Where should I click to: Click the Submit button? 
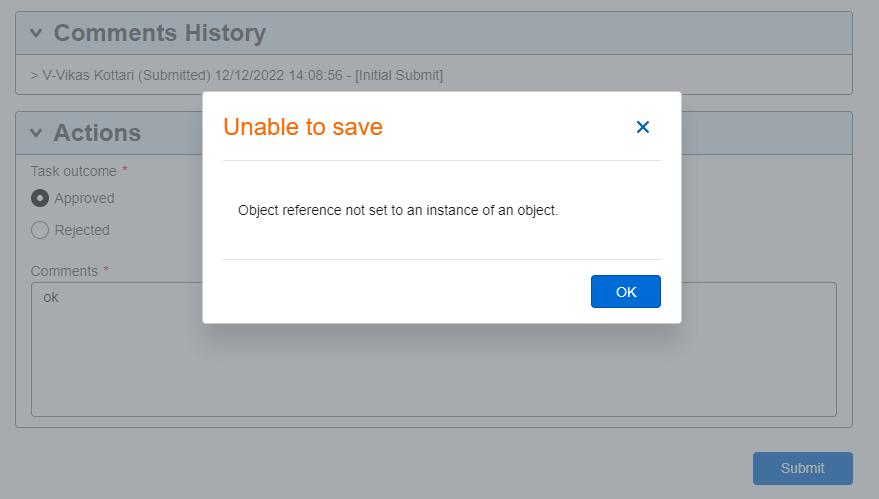click(x=803, y=468)
